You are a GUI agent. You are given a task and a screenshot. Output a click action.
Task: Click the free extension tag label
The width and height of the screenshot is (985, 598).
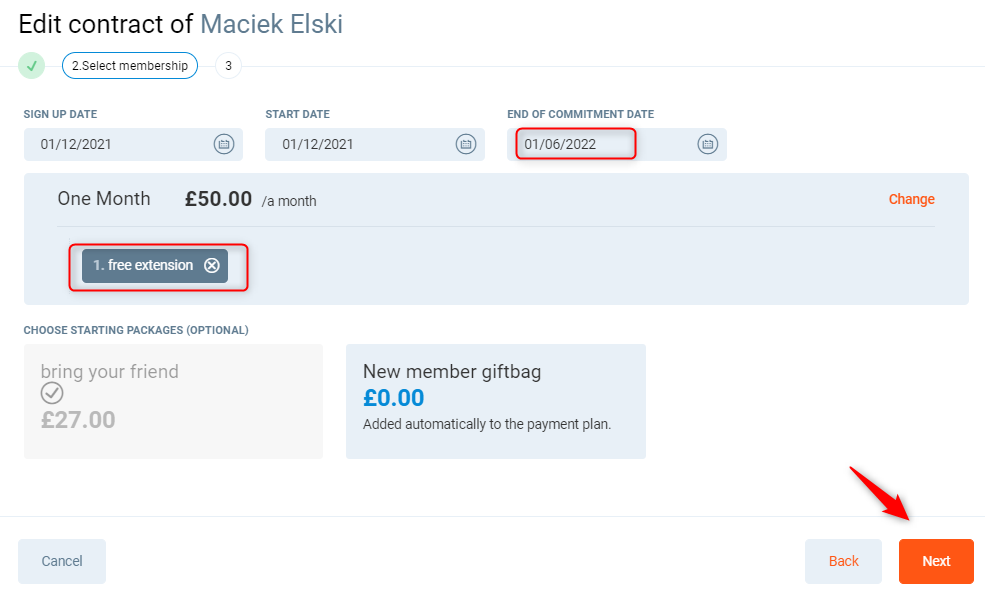click(x=143, y=266)
